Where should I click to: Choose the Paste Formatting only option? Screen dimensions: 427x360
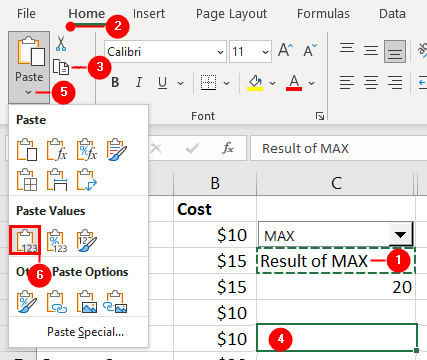(27, 302)
